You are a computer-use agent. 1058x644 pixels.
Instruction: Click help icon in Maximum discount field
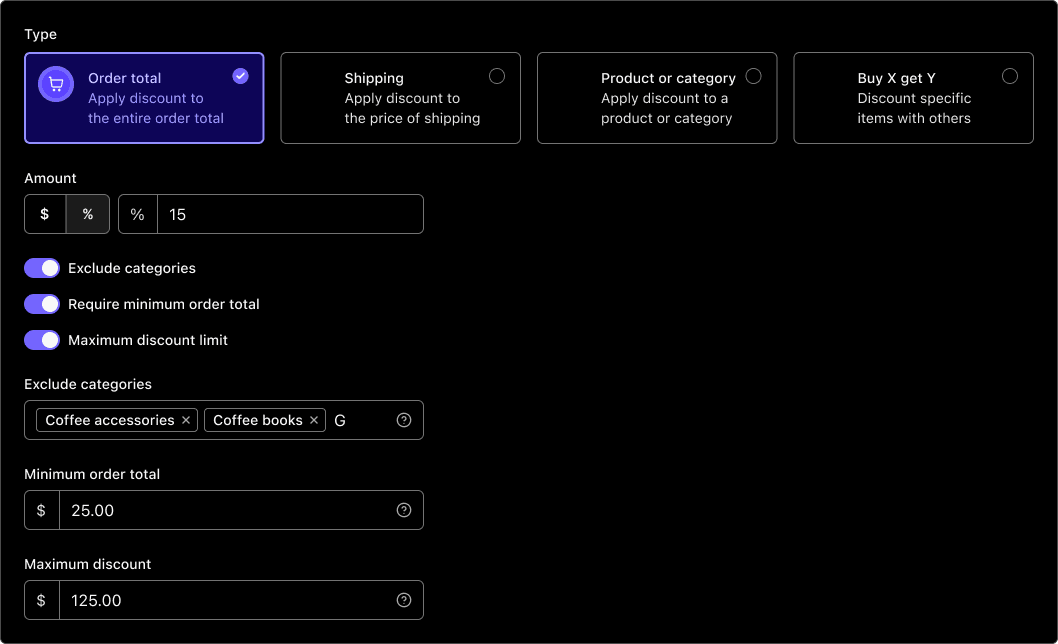tap(404, 600)
